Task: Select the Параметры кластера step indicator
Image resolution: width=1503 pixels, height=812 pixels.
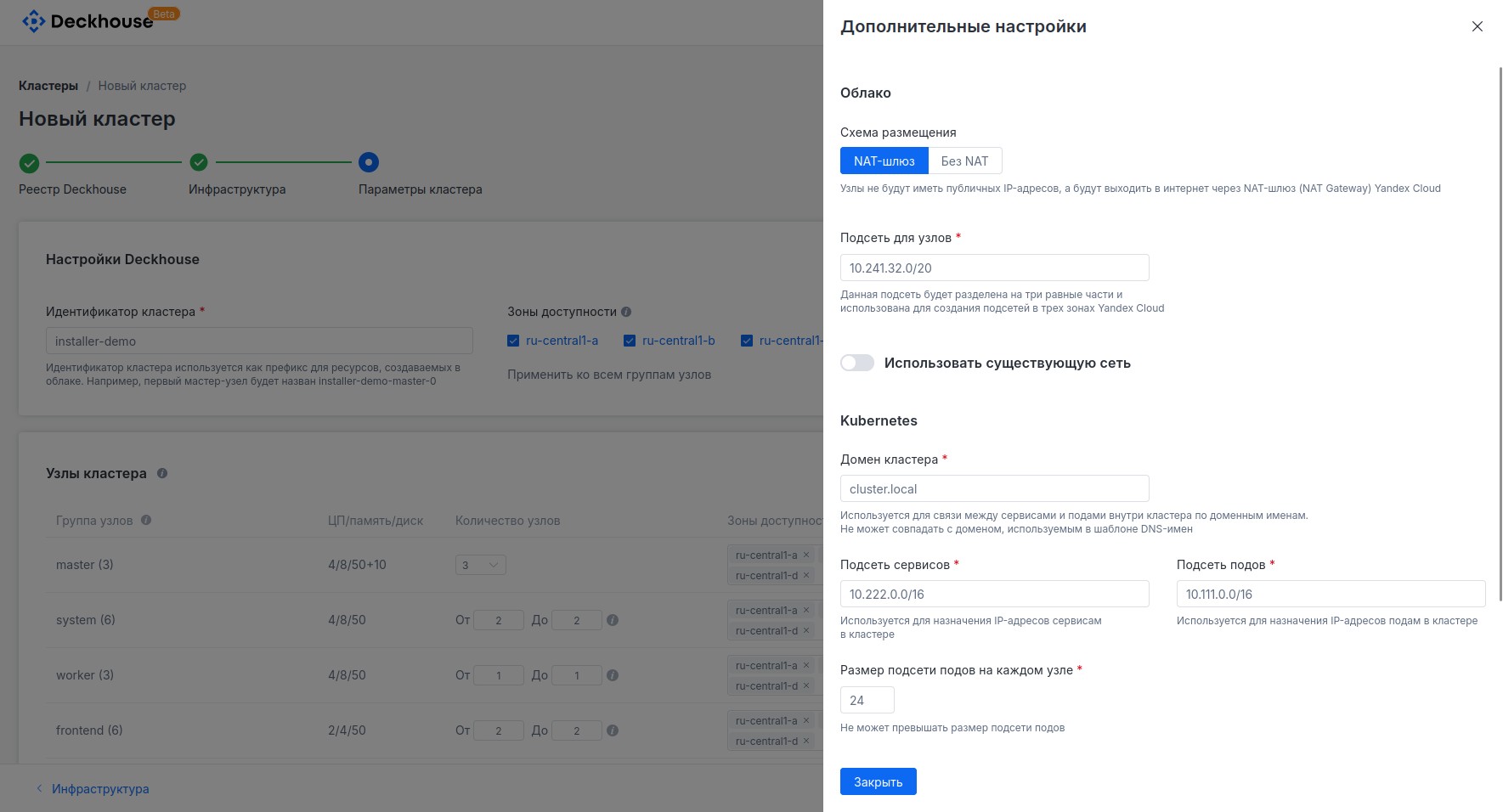Action: [369, 161]
